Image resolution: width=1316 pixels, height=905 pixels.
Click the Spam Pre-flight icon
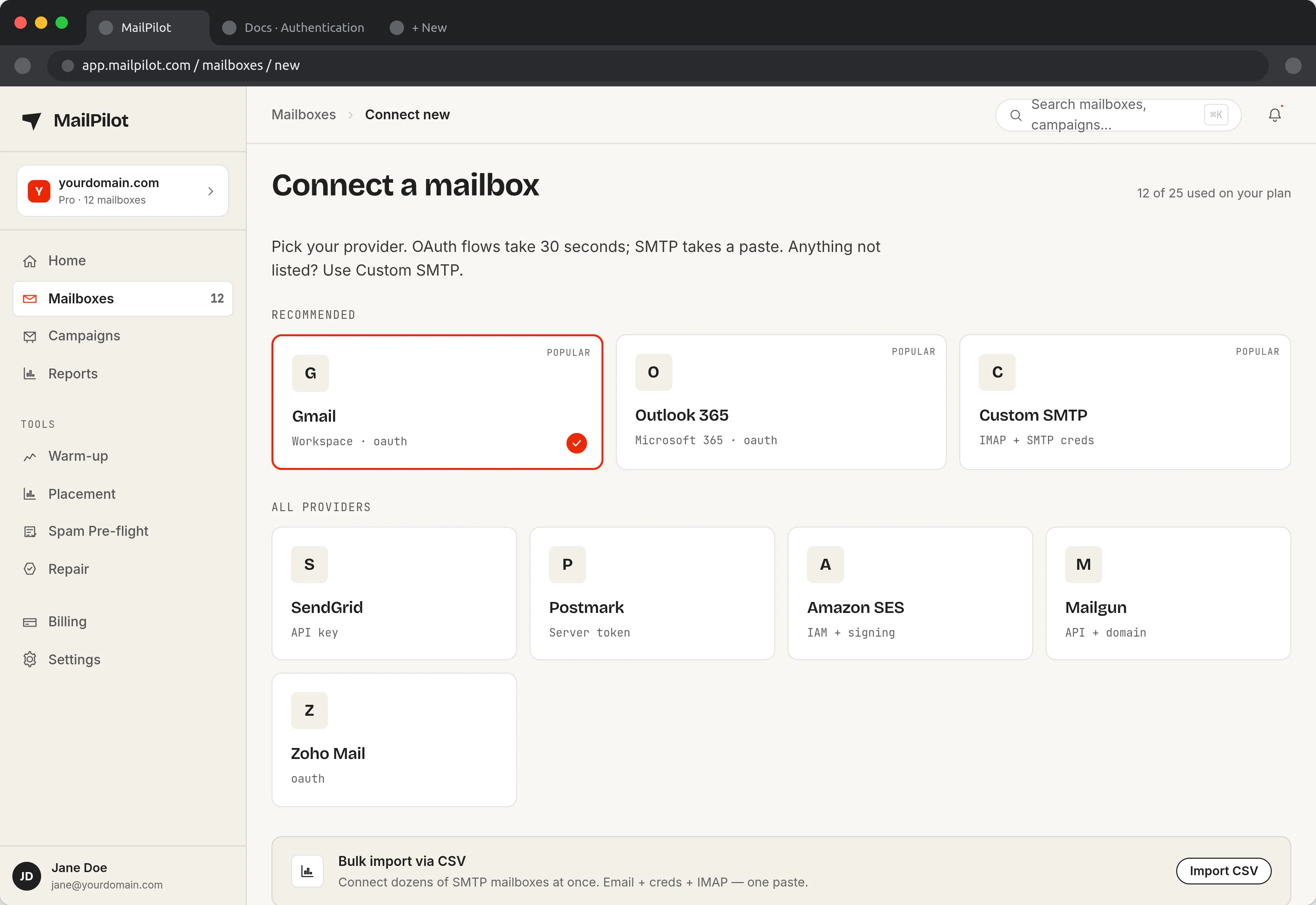[x=30, y=531]
